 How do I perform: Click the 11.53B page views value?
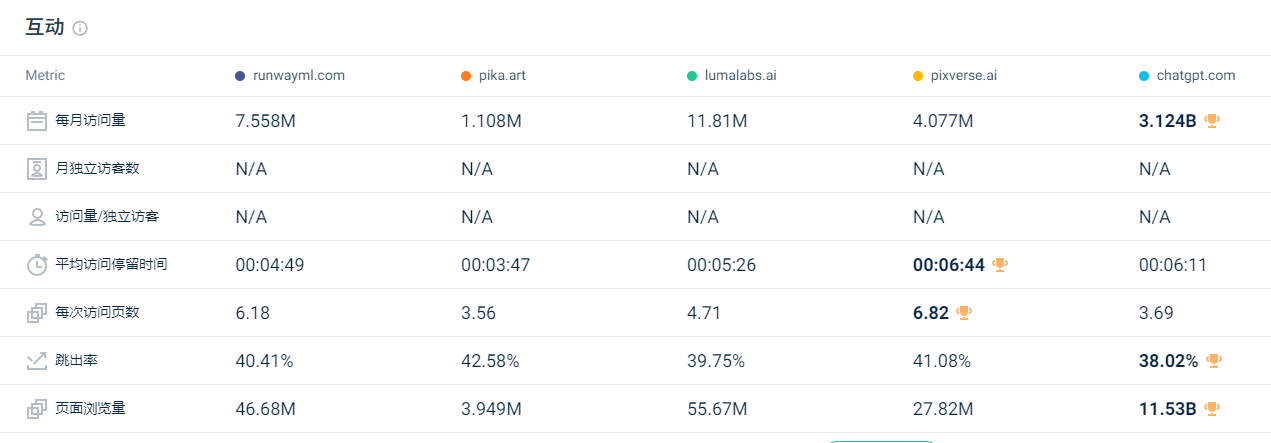tap(1168, 409)
